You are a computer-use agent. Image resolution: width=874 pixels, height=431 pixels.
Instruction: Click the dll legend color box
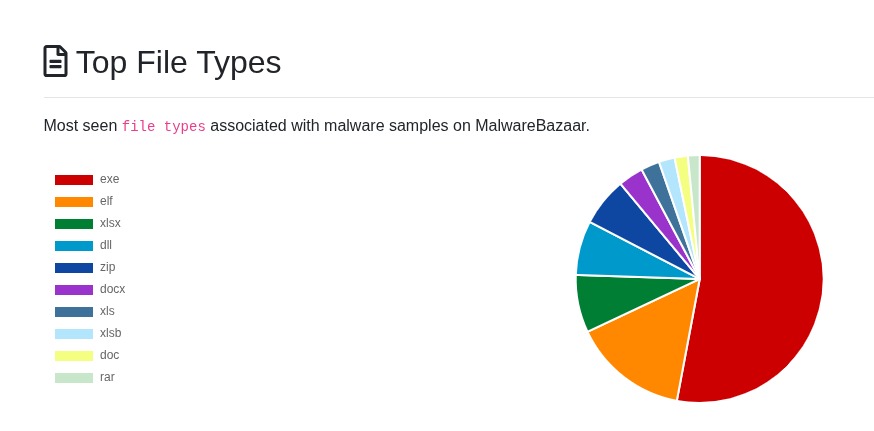[x=74, y=245]
